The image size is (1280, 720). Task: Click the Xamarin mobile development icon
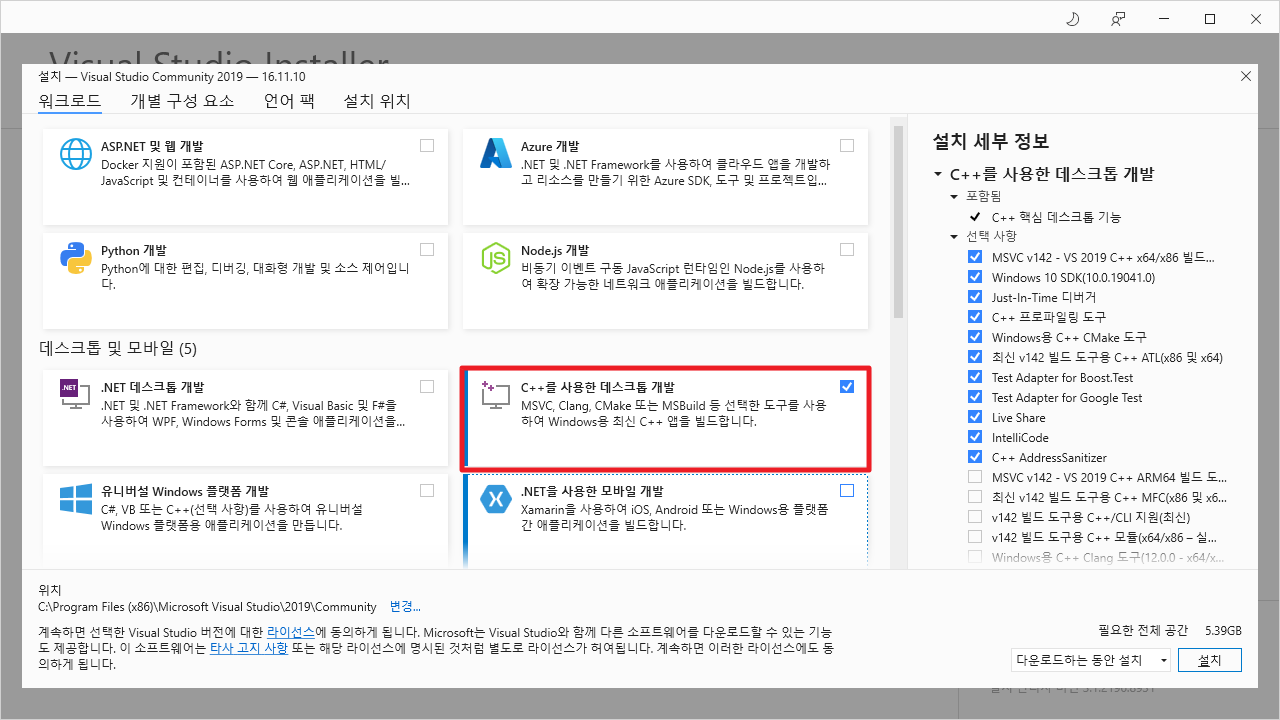point(496,500)
